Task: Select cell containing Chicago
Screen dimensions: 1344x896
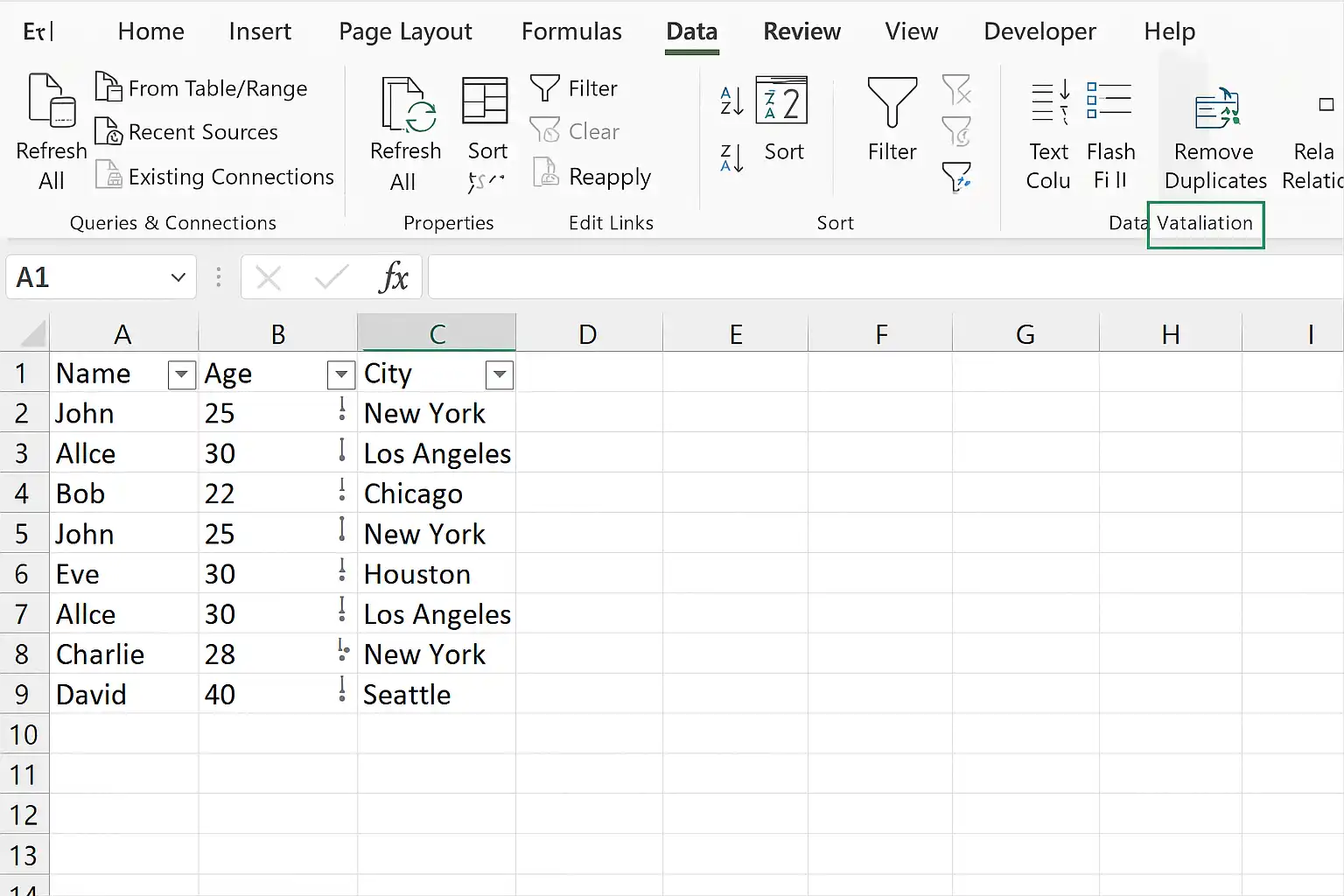Action: [x=437, y=493]
